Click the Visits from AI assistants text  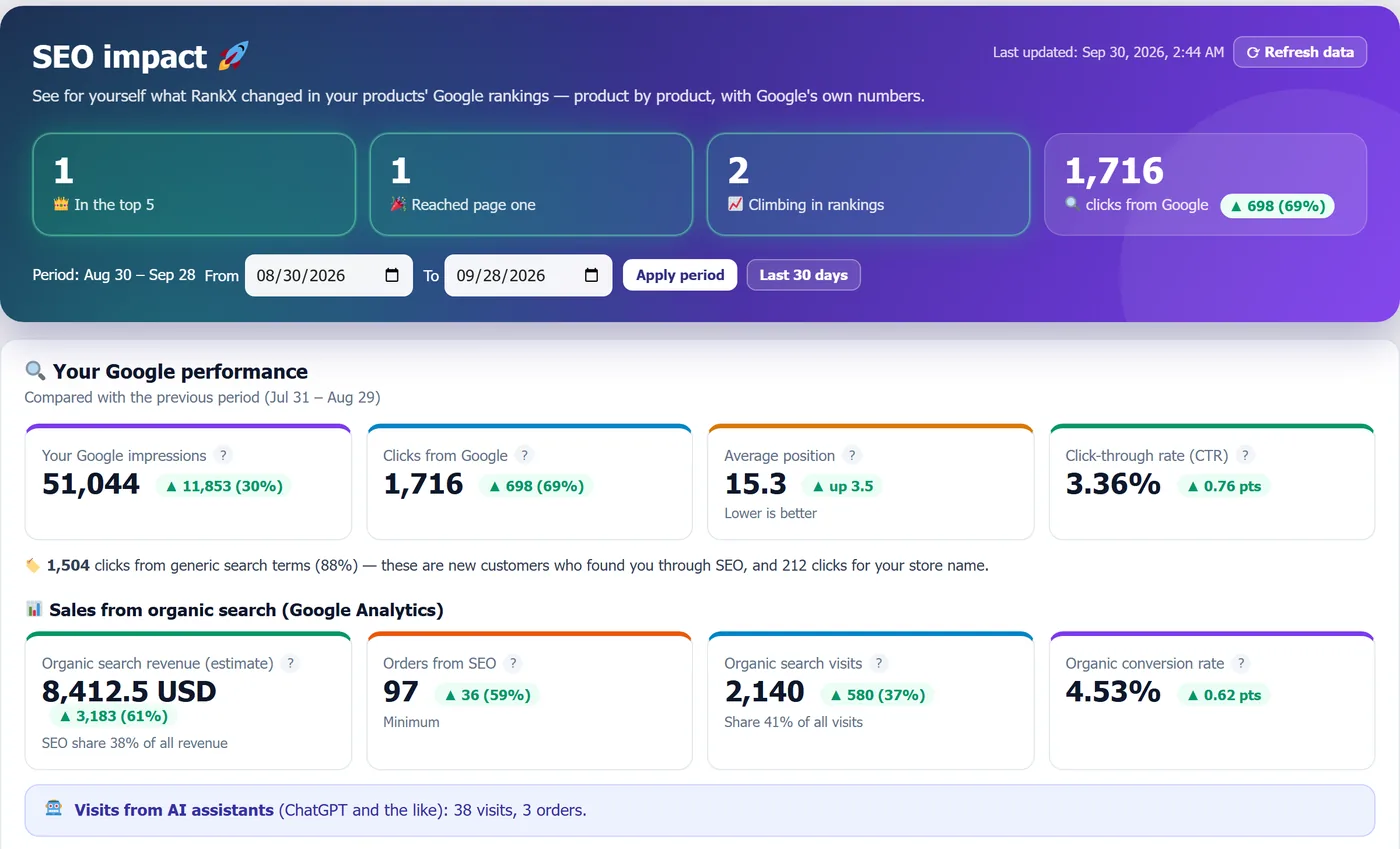coord(174,810)
